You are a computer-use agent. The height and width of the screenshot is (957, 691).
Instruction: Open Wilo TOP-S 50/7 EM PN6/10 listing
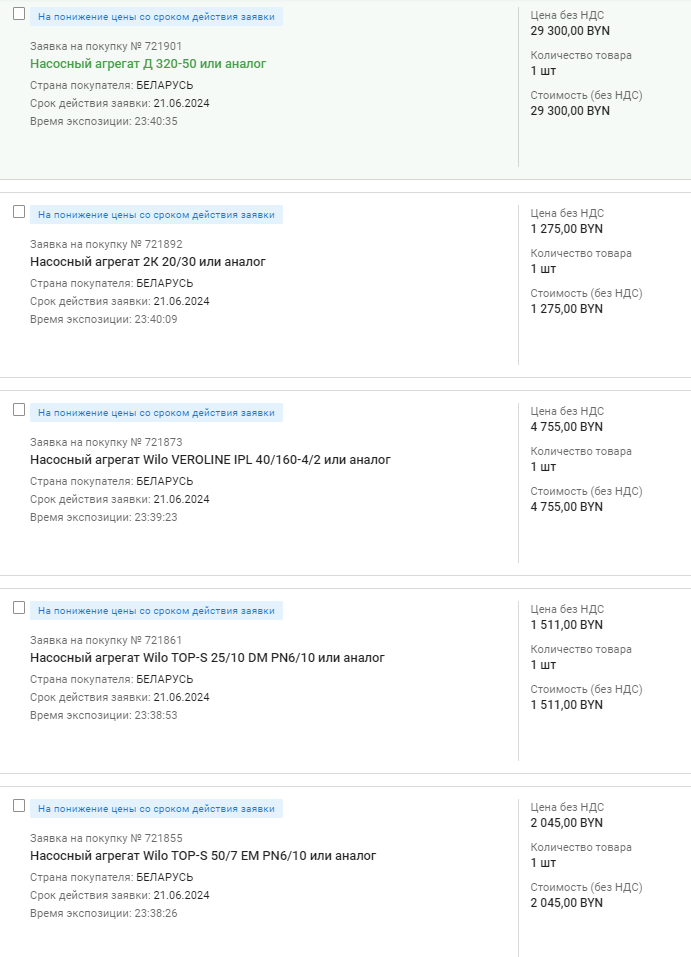tap(203, 856)
